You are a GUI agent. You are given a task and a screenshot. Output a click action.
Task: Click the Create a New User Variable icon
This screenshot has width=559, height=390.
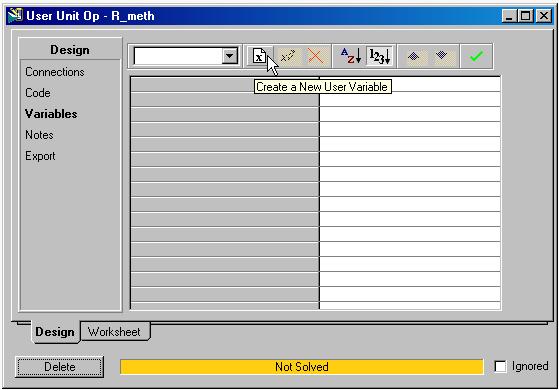coord(259,56)
